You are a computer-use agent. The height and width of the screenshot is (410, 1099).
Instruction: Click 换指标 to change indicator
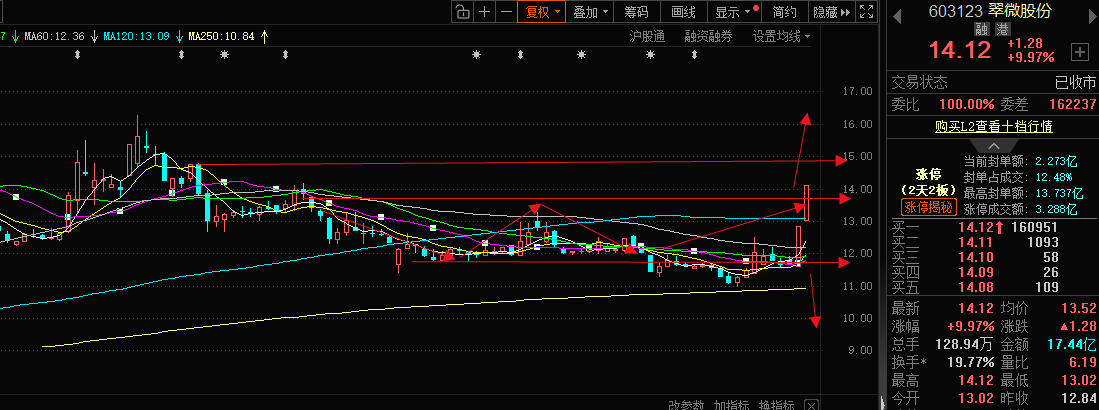click(x=777, y=405)
